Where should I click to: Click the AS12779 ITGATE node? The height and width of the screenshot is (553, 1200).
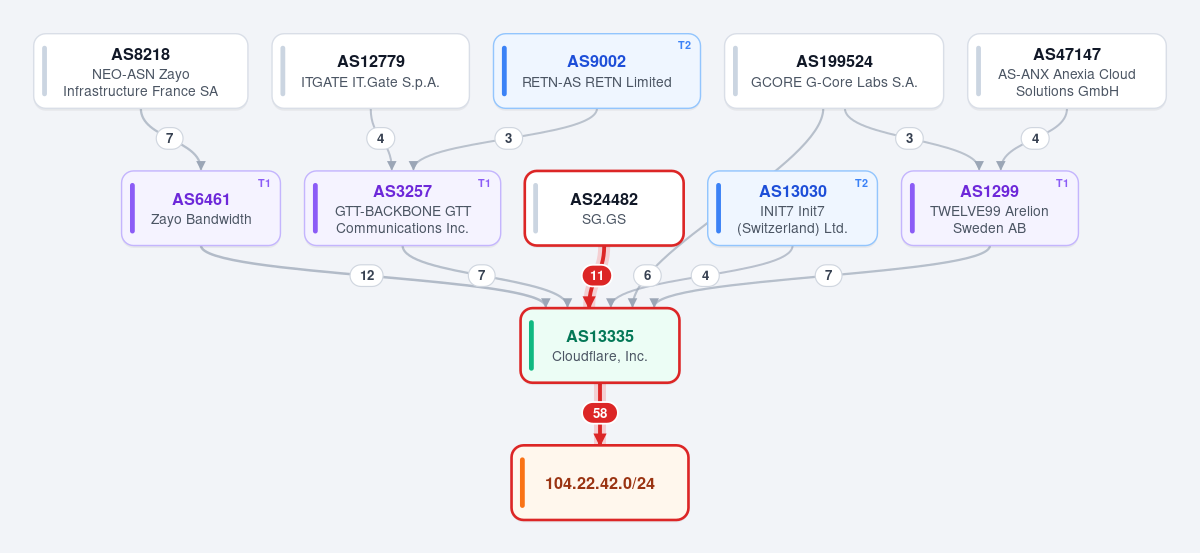[371, 71]
